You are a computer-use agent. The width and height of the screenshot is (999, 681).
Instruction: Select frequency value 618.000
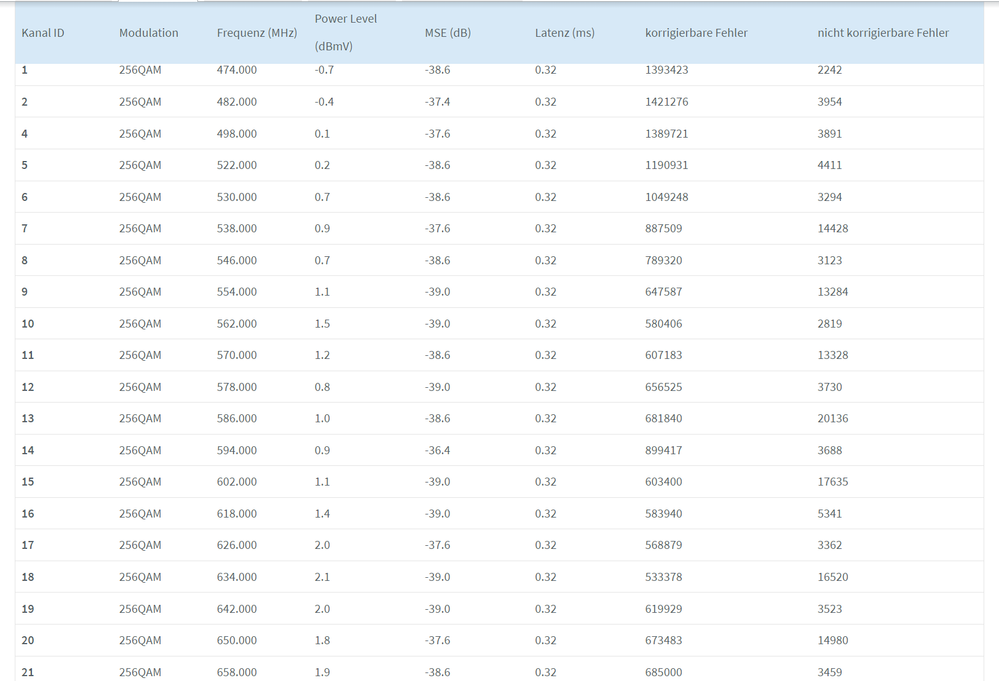237,513
